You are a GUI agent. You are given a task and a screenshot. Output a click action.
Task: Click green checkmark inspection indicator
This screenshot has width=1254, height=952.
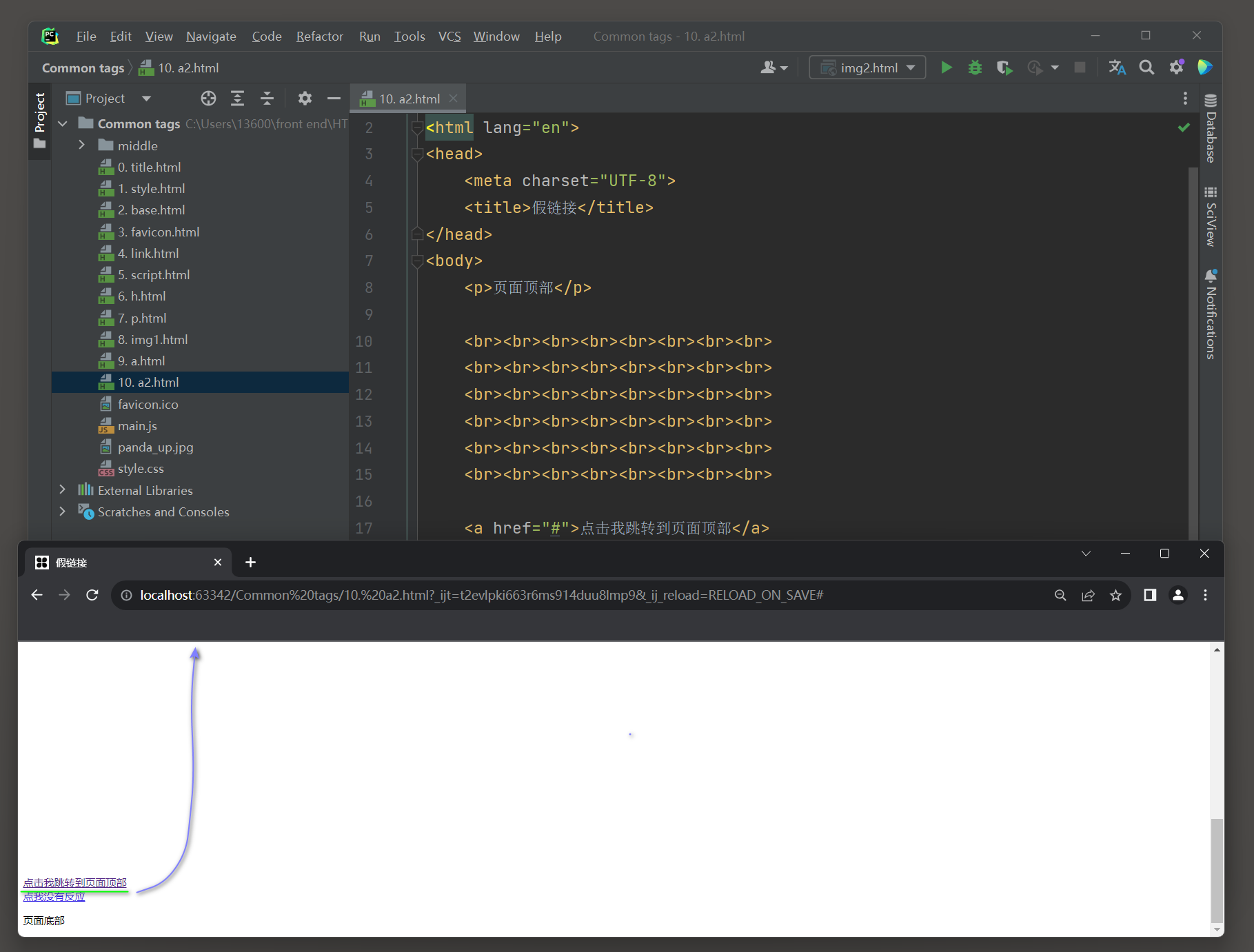tap(1184, 128)
